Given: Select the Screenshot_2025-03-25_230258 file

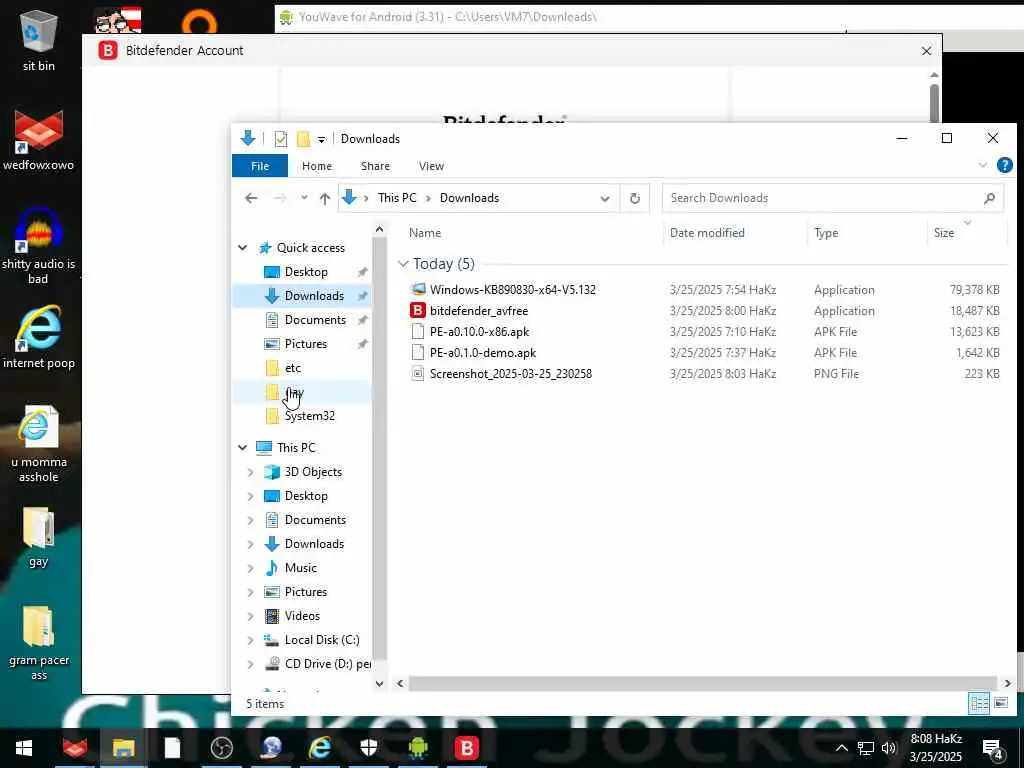Looking at the screenshot, I should (511, 374).
